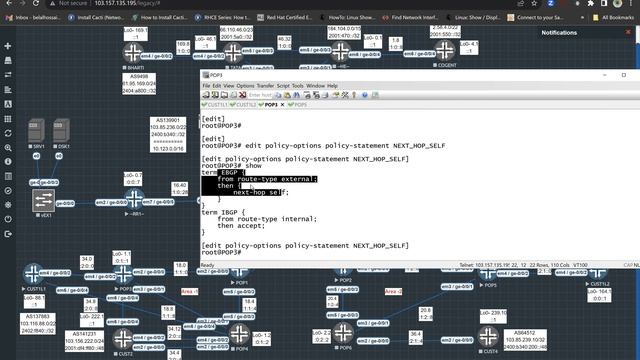Open the Status info icon in the sidebar
640x360 pixels.
pyautogui.click(x=8, y=162)
